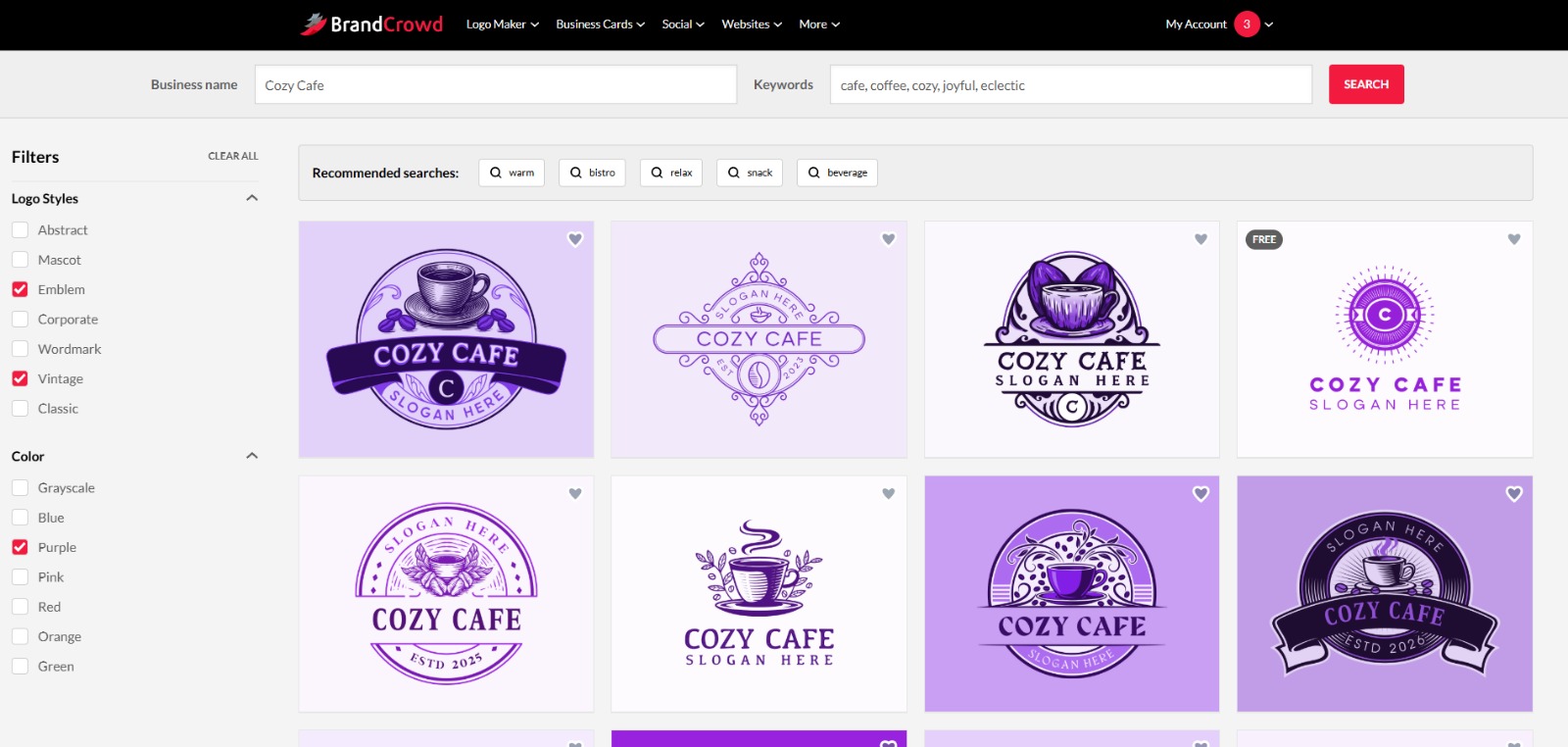Click the Keywords input field
Viewport: 1568px width, 747px height.
[x=1070, y=85]
